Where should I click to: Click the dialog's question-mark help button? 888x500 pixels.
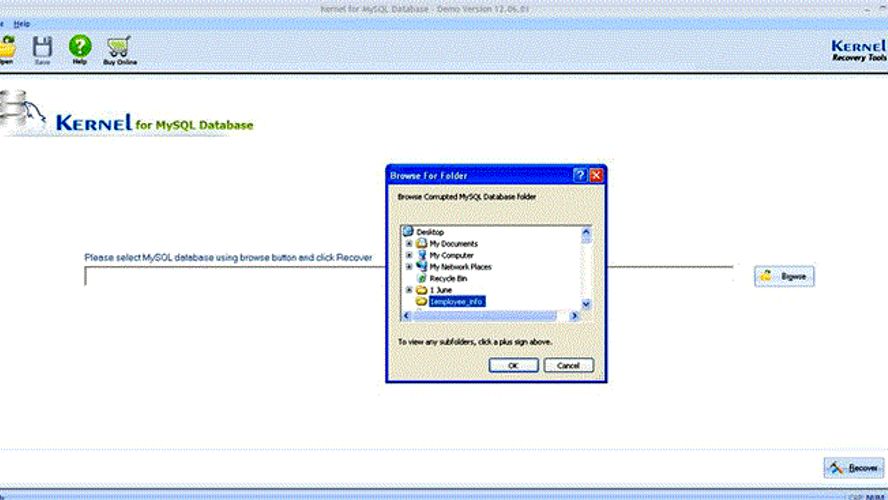point(579,176)
